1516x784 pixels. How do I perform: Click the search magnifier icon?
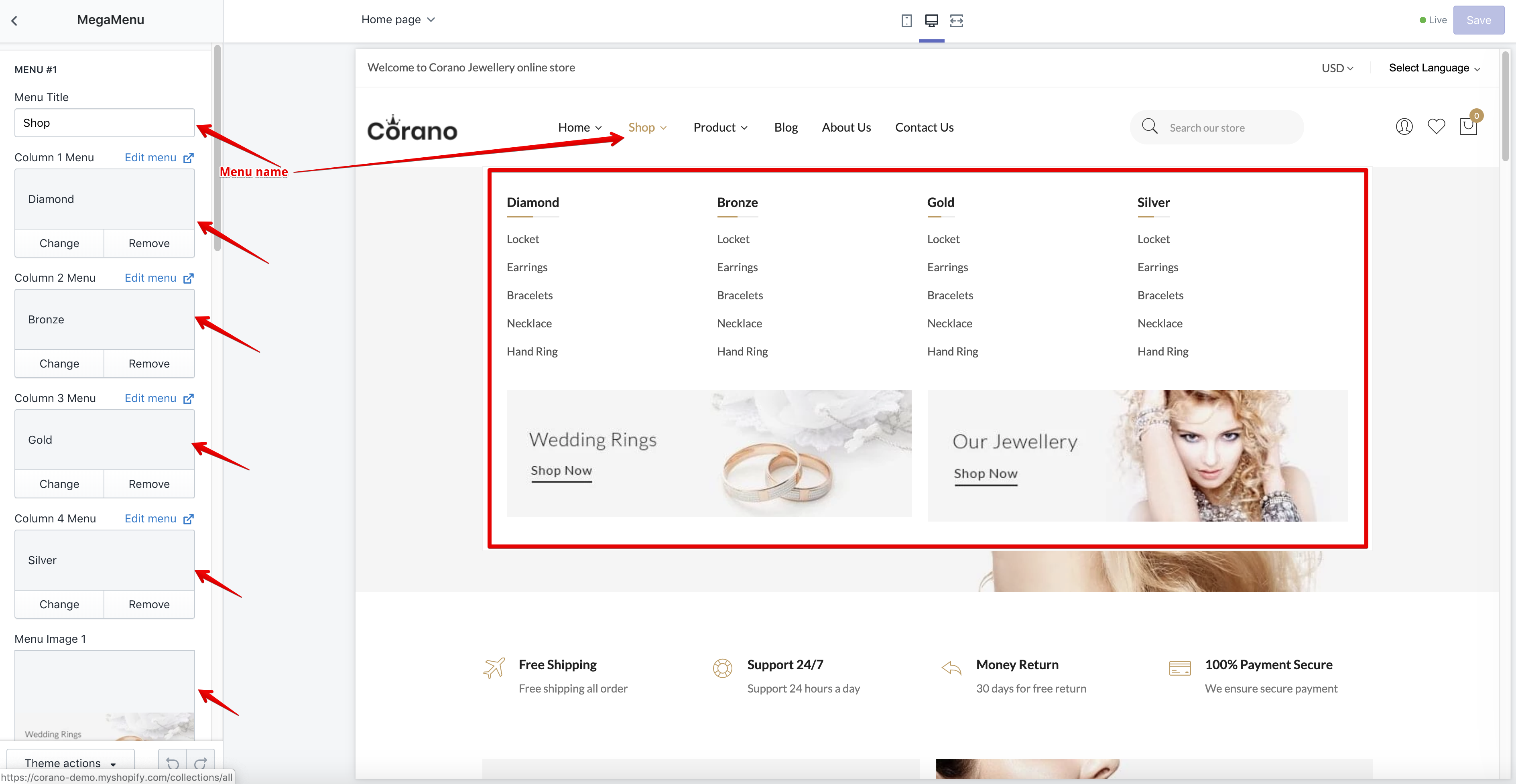pyautogui.click(x=1149, y=126)
